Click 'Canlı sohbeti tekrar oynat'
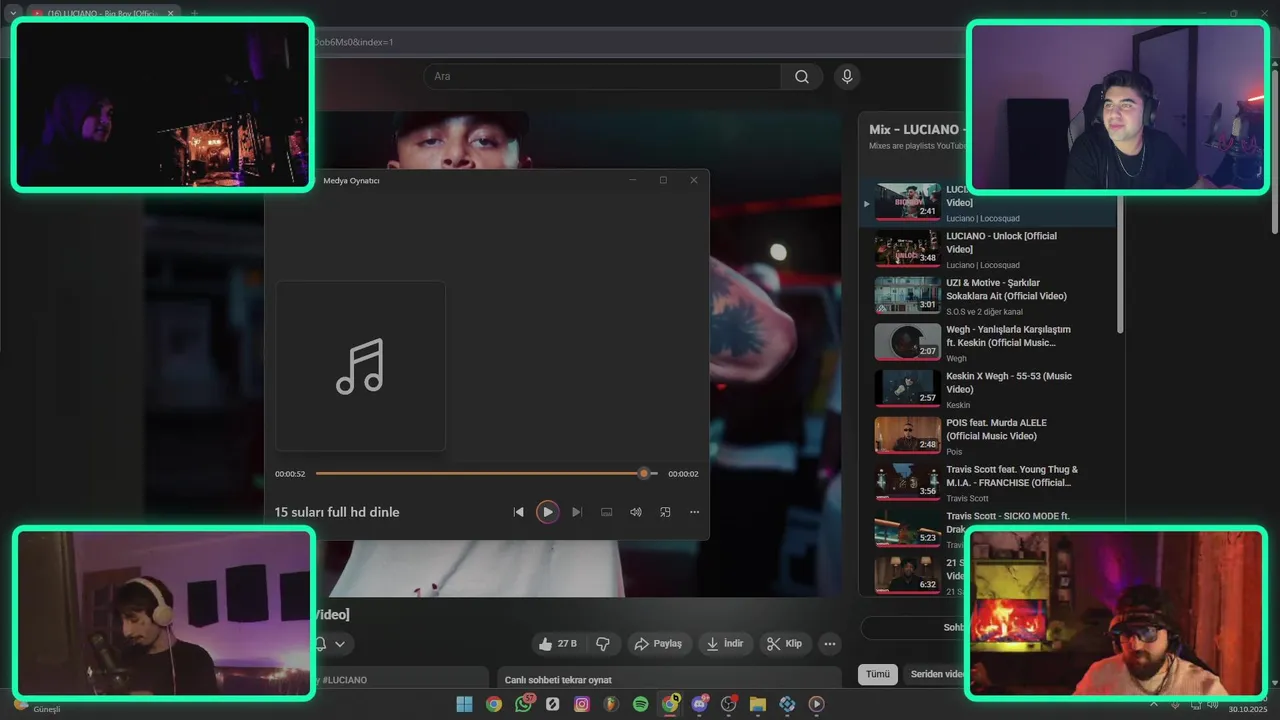1280x720 pixels. (x=558, y=680)
